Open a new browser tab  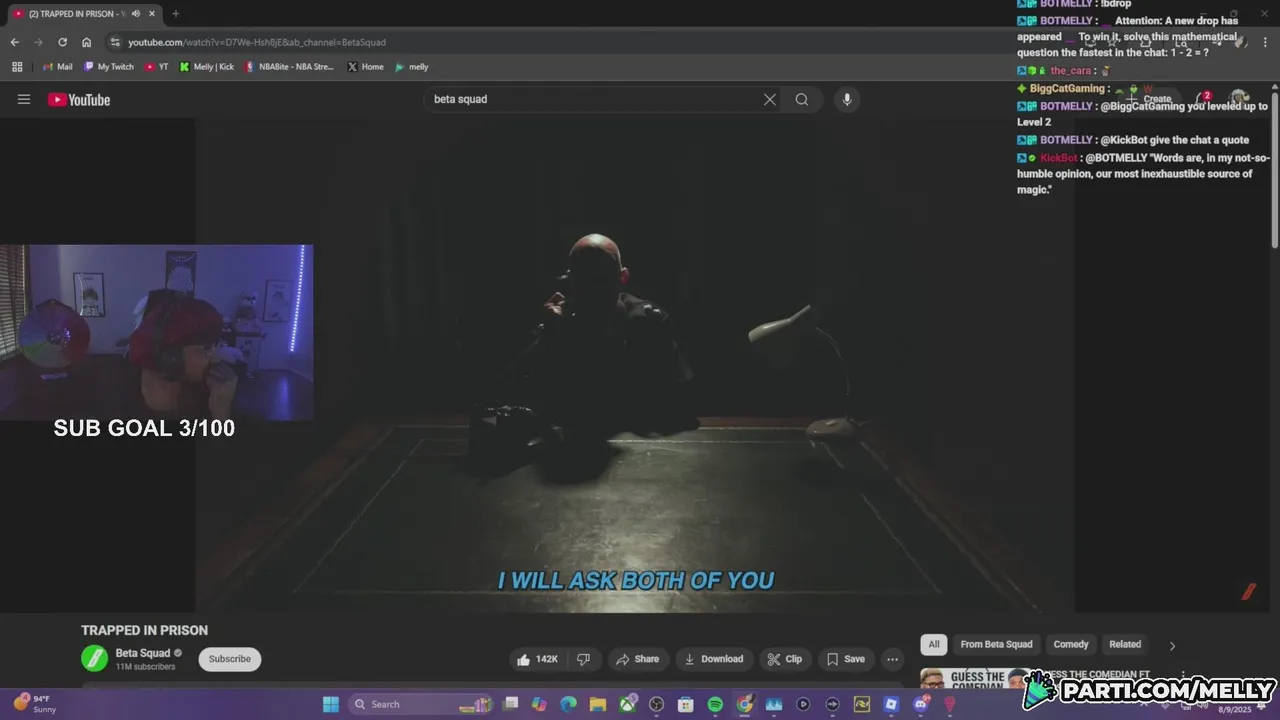(176, 13)
